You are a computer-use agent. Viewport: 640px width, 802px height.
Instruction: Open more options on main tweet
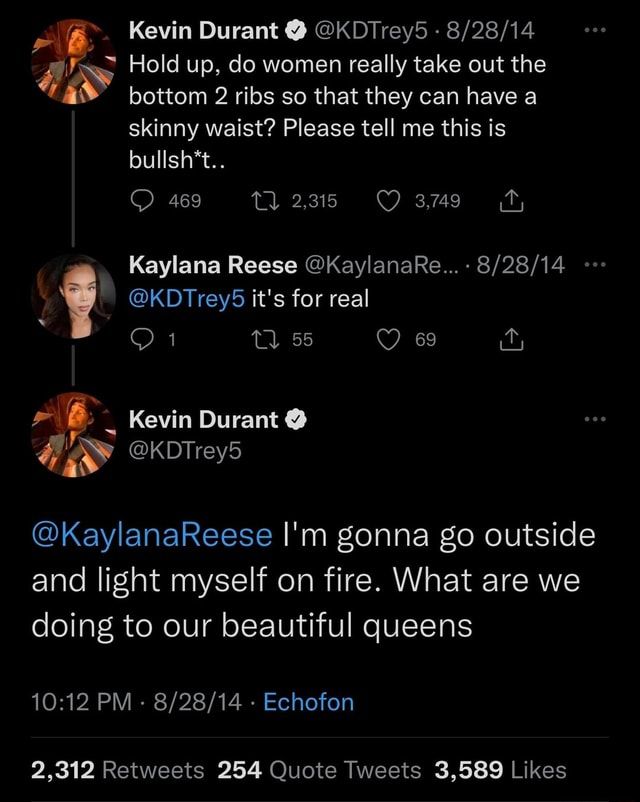click(x=596, y=418)
